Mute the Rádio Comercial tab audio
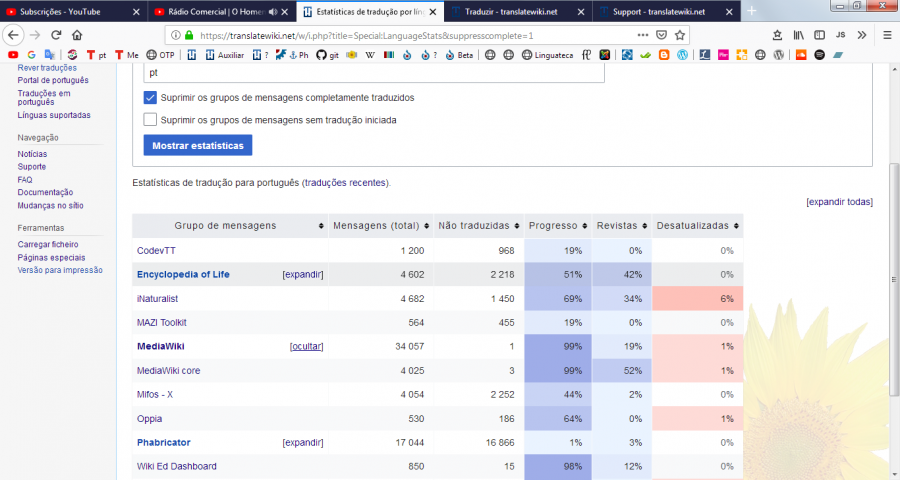The width and height of the screenshot is (900, 480). tap(273, 11)
